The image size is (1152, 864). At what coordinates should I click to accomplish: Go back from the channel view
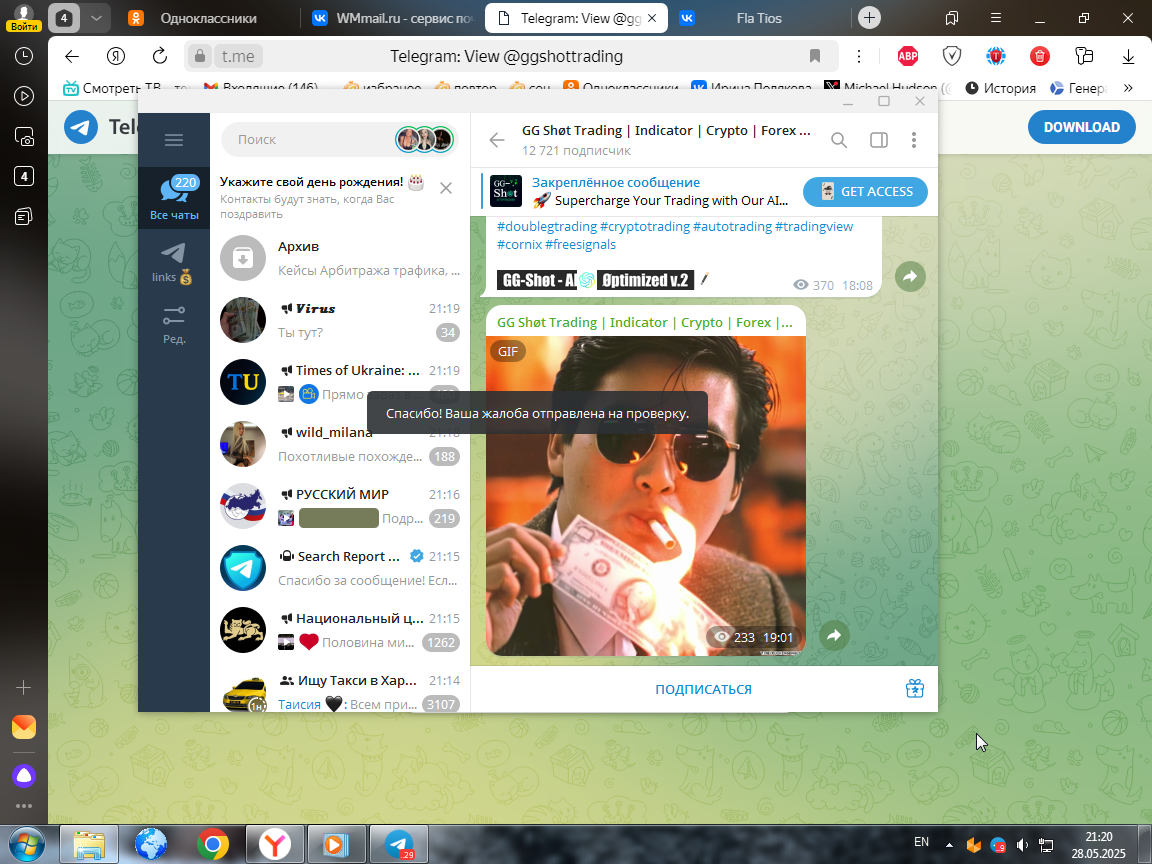497,140
